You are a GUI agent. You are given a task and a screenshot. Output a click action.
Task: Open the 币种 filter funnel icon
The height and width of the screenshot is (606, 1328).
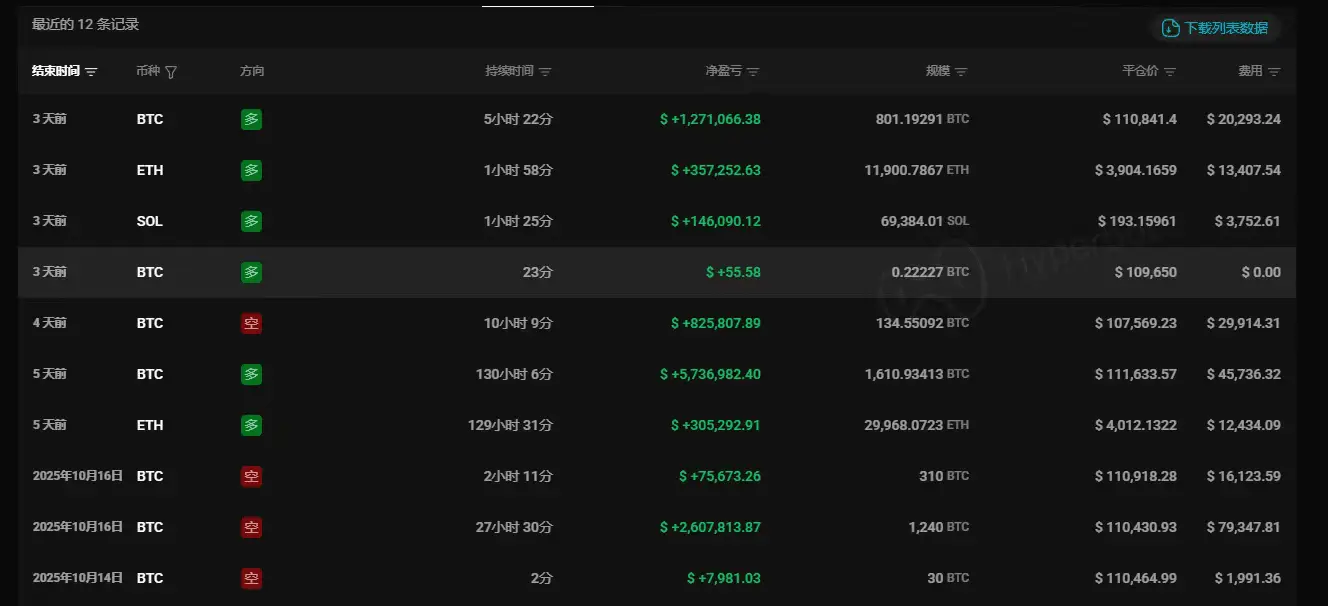(x=171, y=72)
